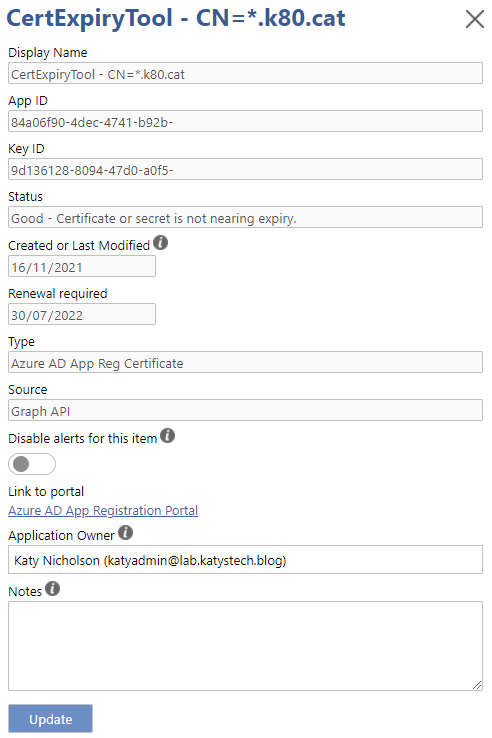
Task: Click the Update button
Action: click(50, 719)
